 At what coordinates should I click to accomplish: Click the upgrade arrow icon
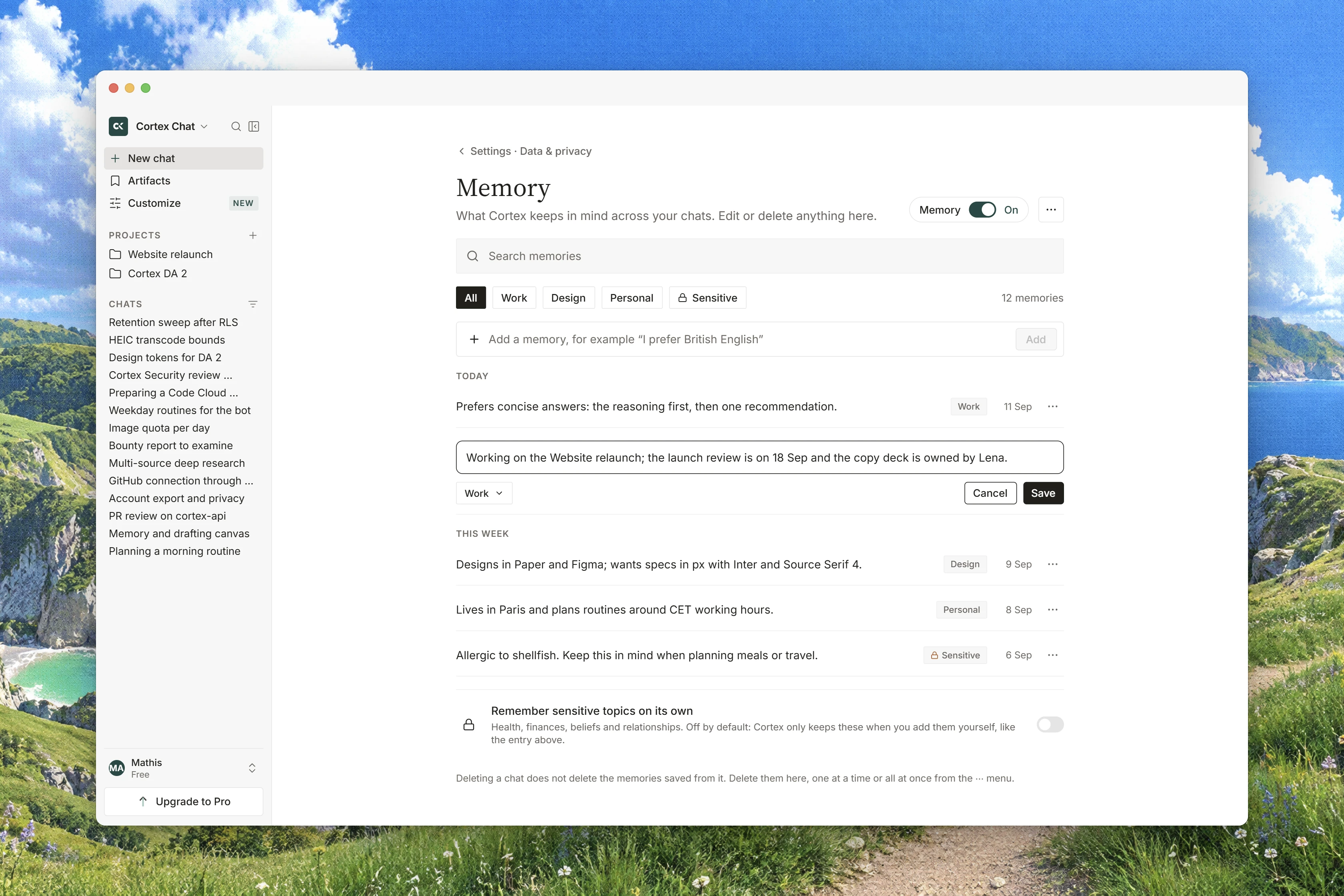pyautogui.click(x=143, y=801)
